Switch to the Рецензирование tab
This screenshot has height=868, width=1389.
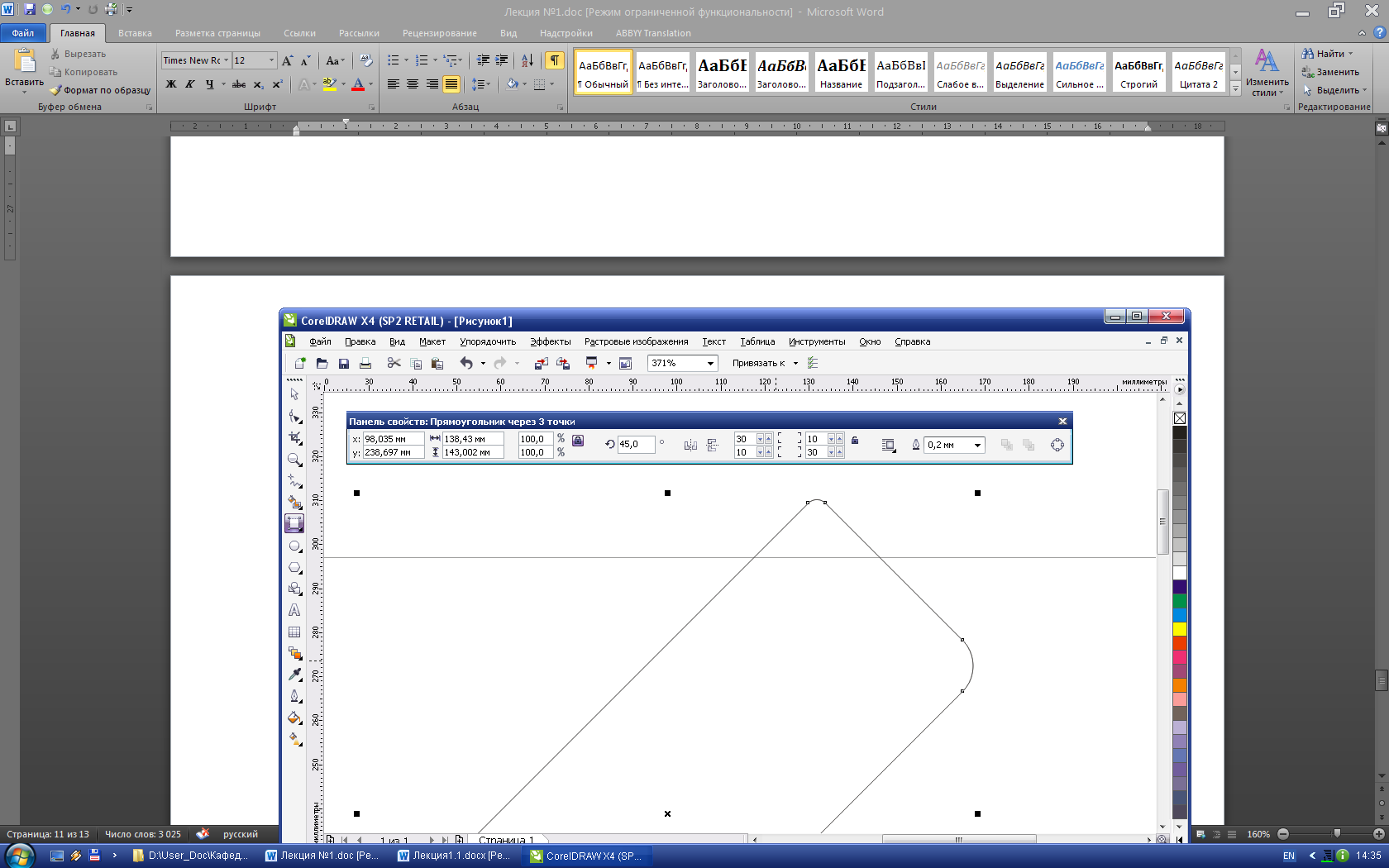[440, 33]
